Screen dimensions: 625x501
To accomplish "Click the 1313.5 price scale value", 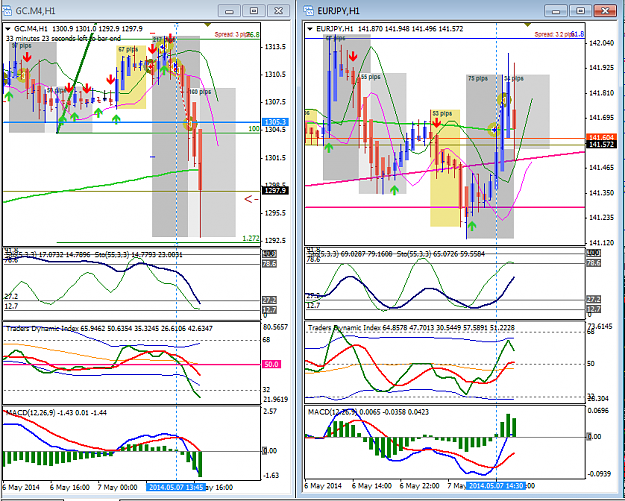I will pyautogui.click(x=275, y=47).
